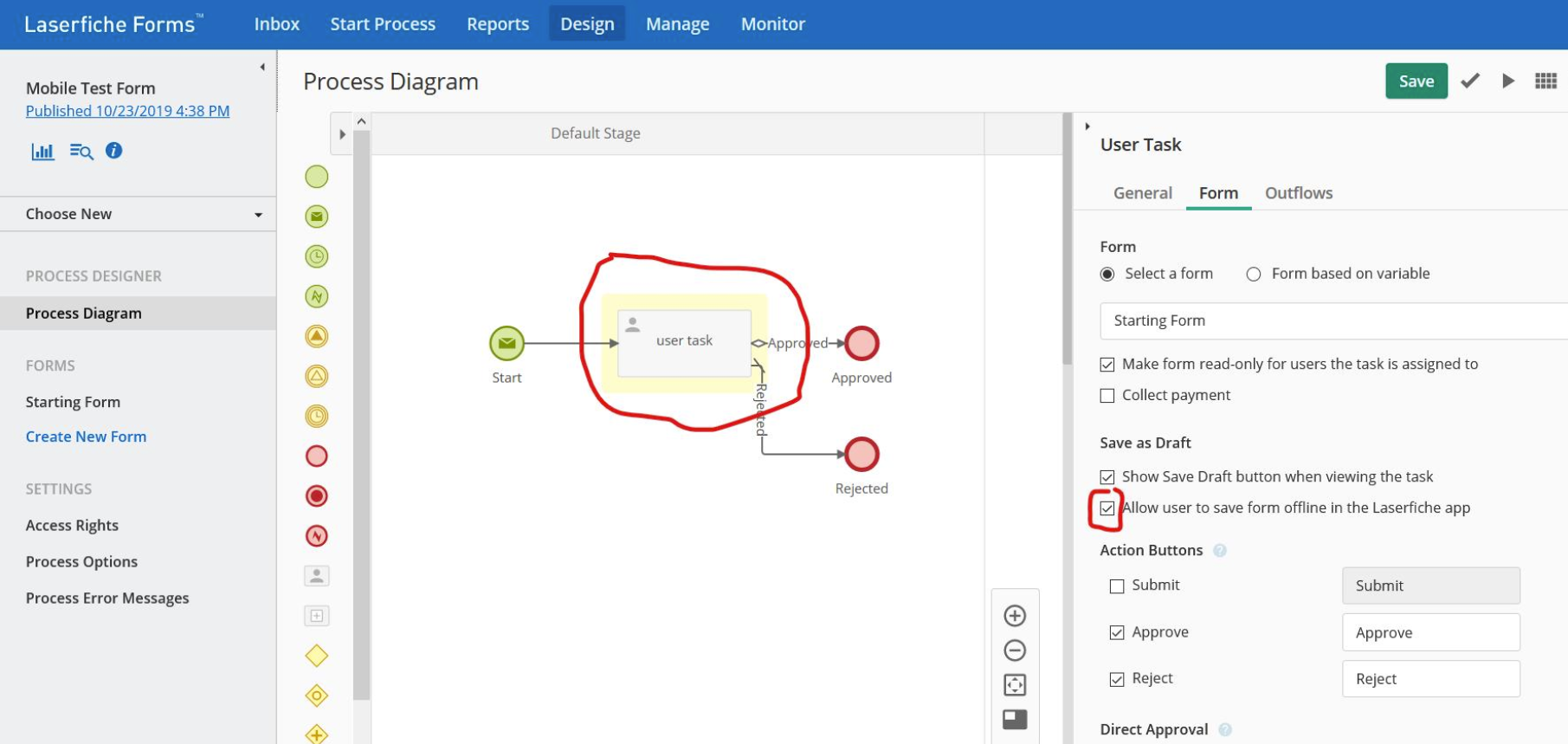Click the validate checkmark icon beside Save

pos(1469,81)
